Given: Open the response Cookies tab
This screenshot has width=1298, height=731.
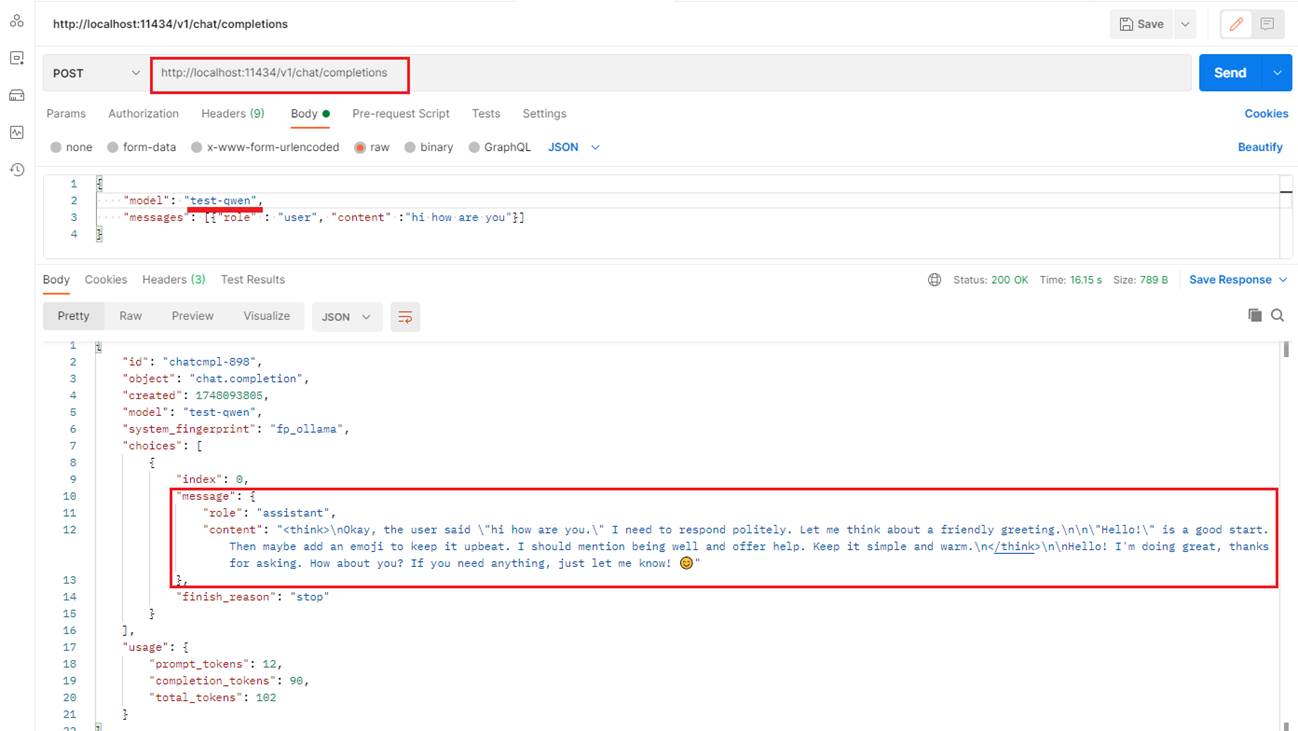Looking at the screenshot, I should click(106, 280).
